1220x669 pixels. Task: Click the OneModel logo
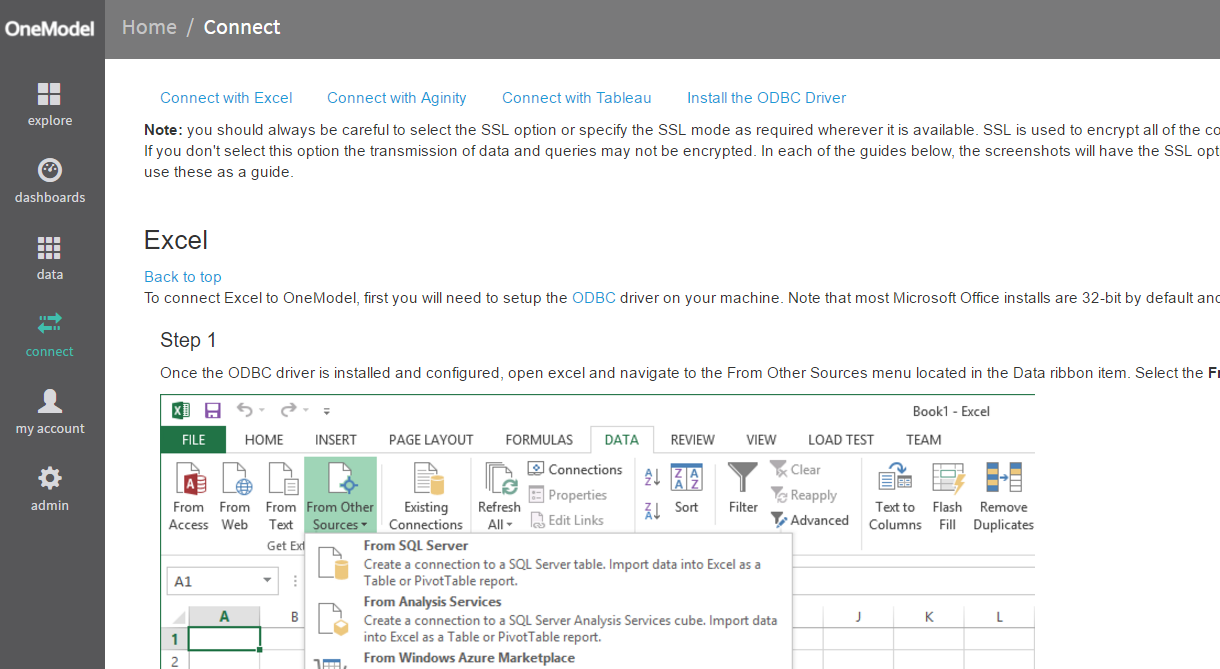50,28
